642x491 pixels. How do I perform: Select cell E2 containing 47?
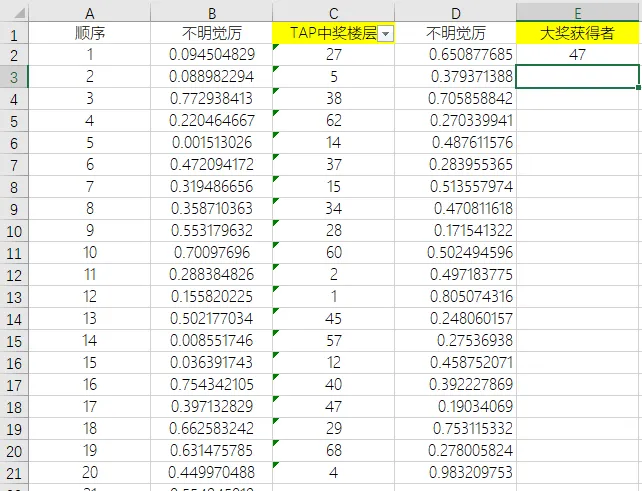[578, 54]
